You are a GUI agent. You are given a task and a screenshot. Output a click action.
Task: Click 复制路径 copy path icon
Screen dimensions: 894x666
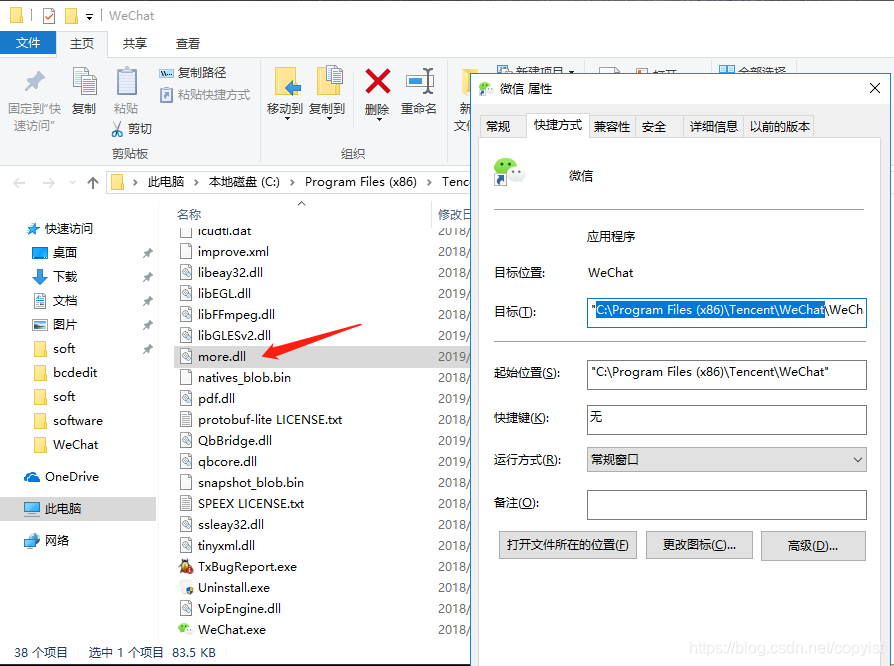click(166, 73)
